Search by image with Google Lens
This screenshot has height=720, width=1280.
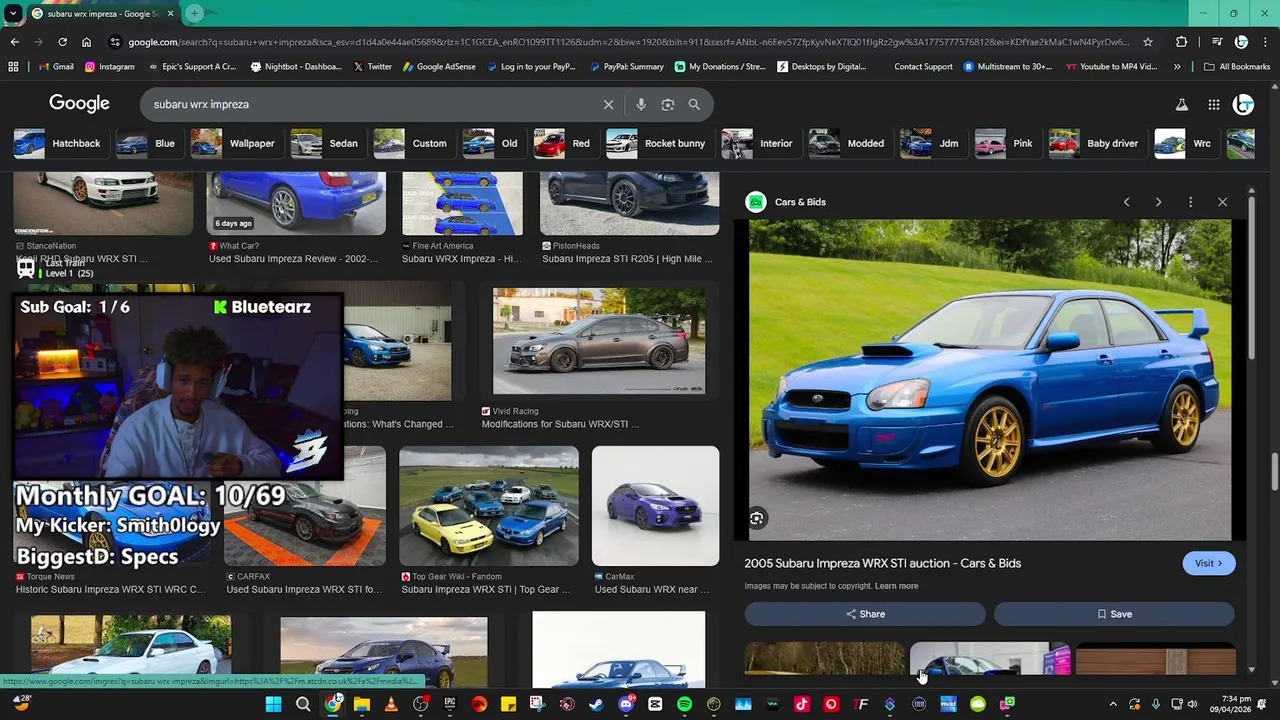click(668, 104)
